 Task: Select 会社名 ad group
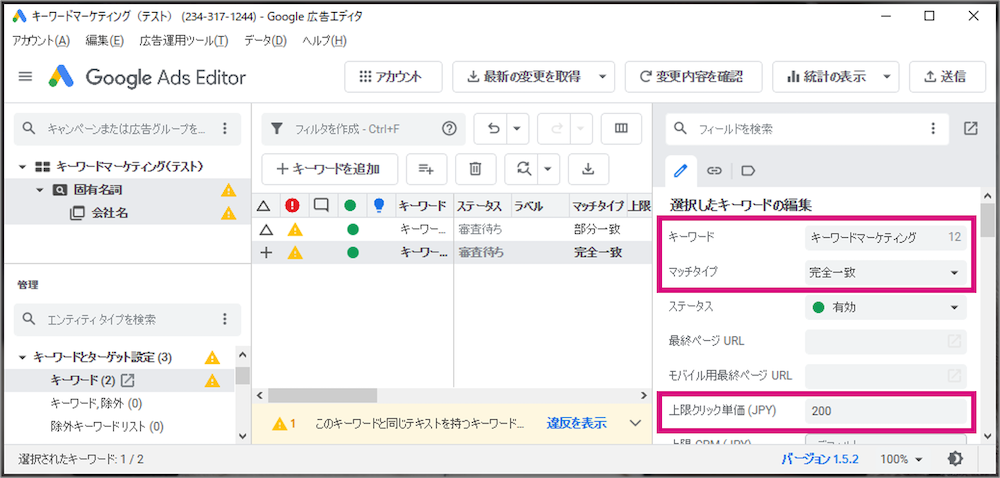(110, 214)
